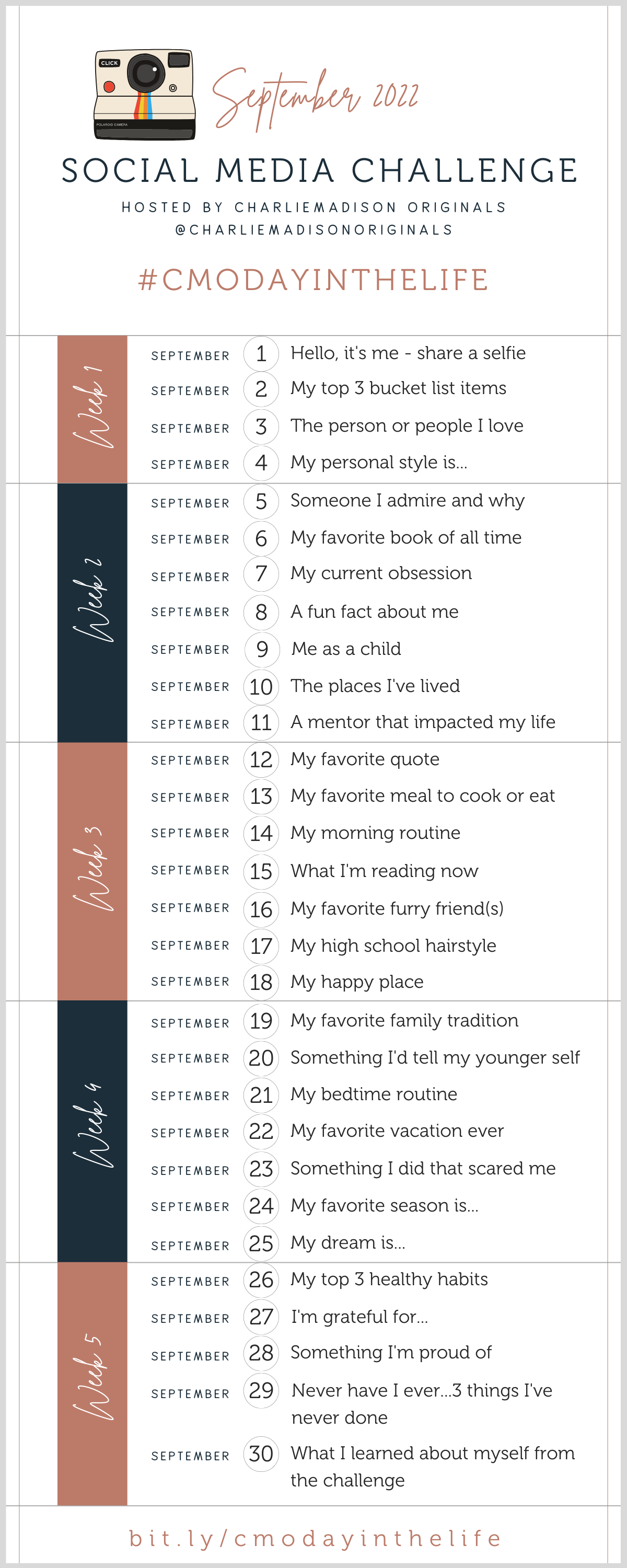Click the circled number 16 badge
This screenshot has height=1568, width=627.
tap(261, 909)
